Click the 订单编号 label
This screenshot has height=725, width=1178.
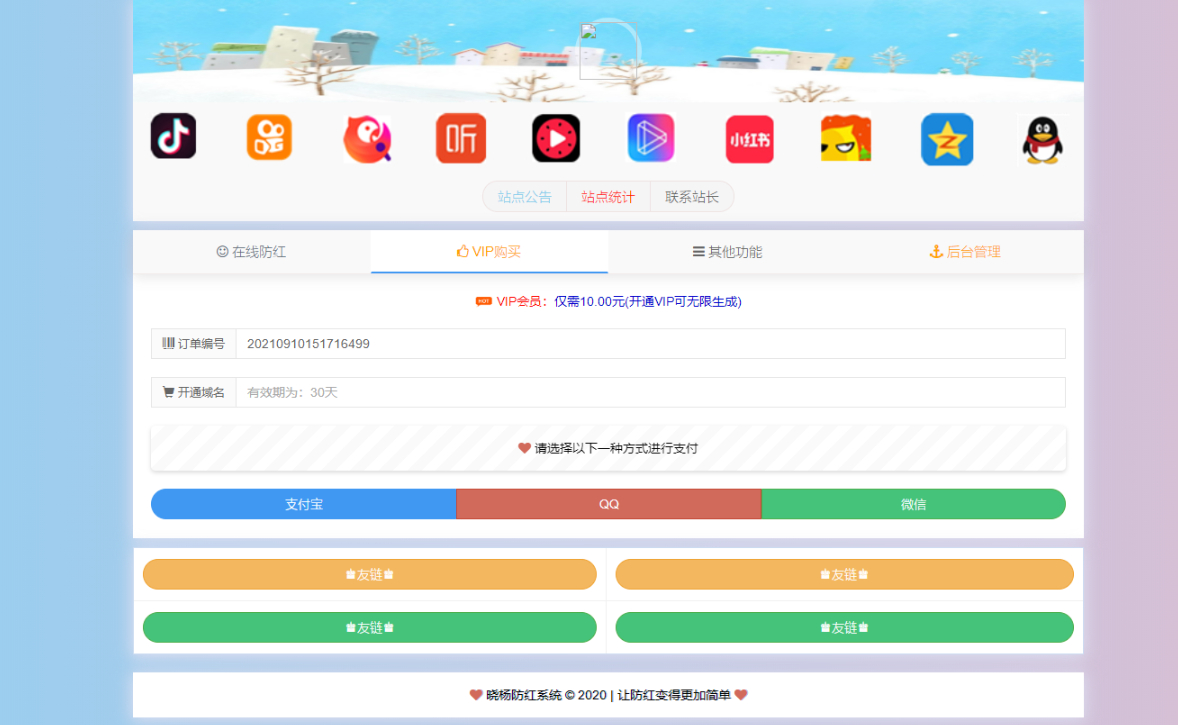tap(194, 343)
